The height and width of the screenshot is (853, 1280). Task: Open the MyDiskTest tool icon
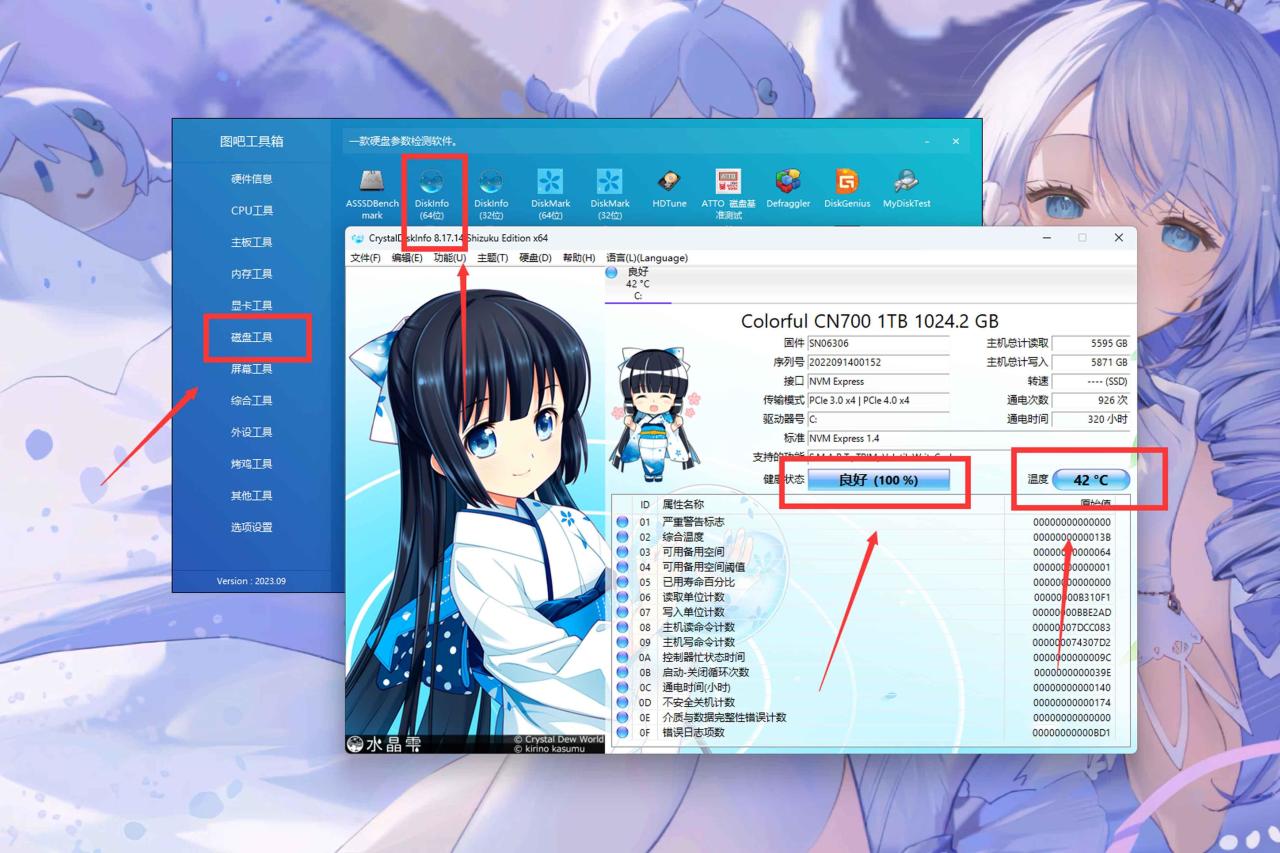(906, 182)
